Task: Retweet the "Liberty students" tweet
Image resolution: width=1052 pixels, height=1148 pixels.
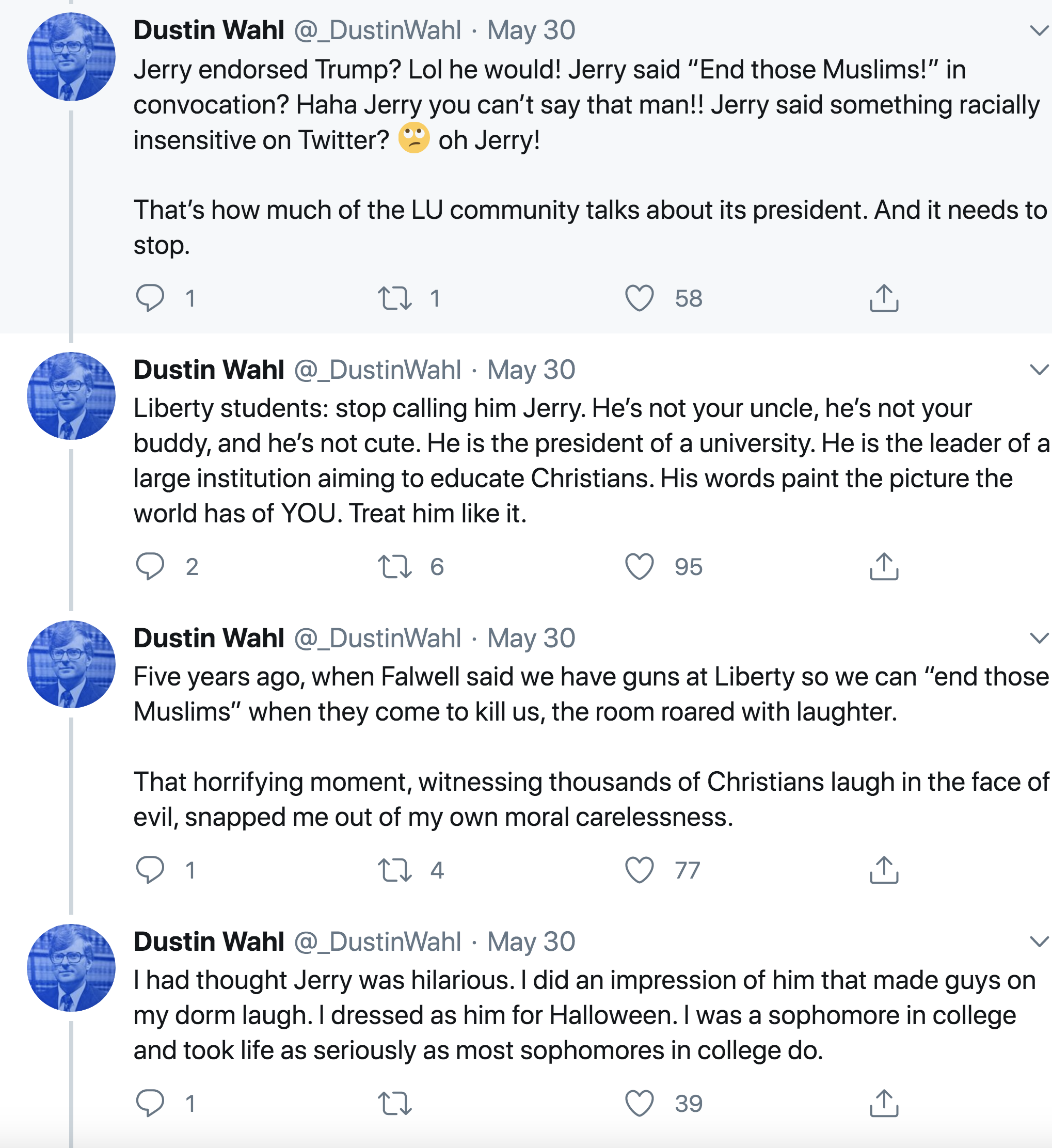Action: click(x=395, y=566)
